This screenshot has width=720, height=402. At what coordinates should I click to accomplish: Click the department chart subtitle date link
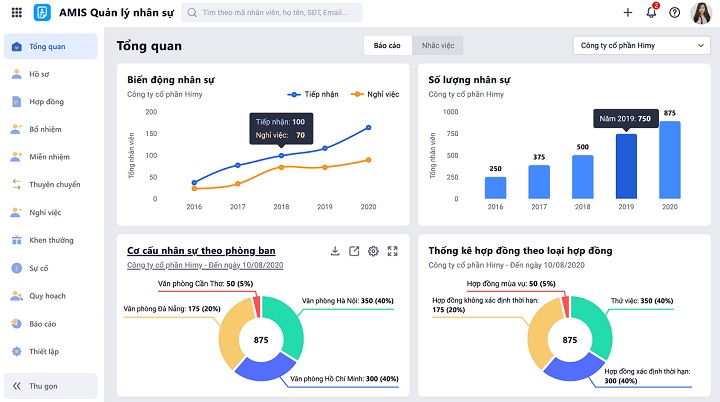coord(205,265)
